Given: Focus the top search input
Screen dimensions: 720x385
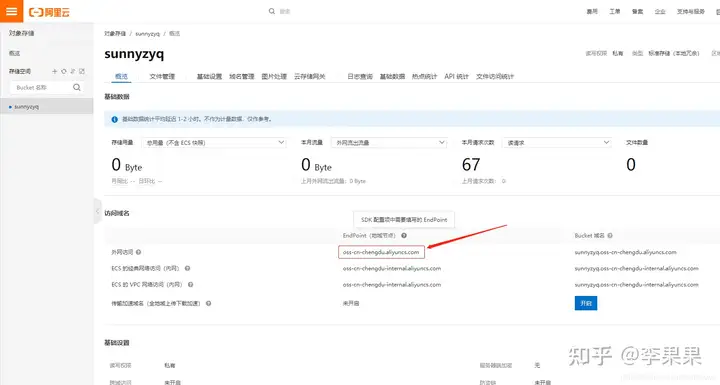Looking at the screenshot, I should point(285,11).
